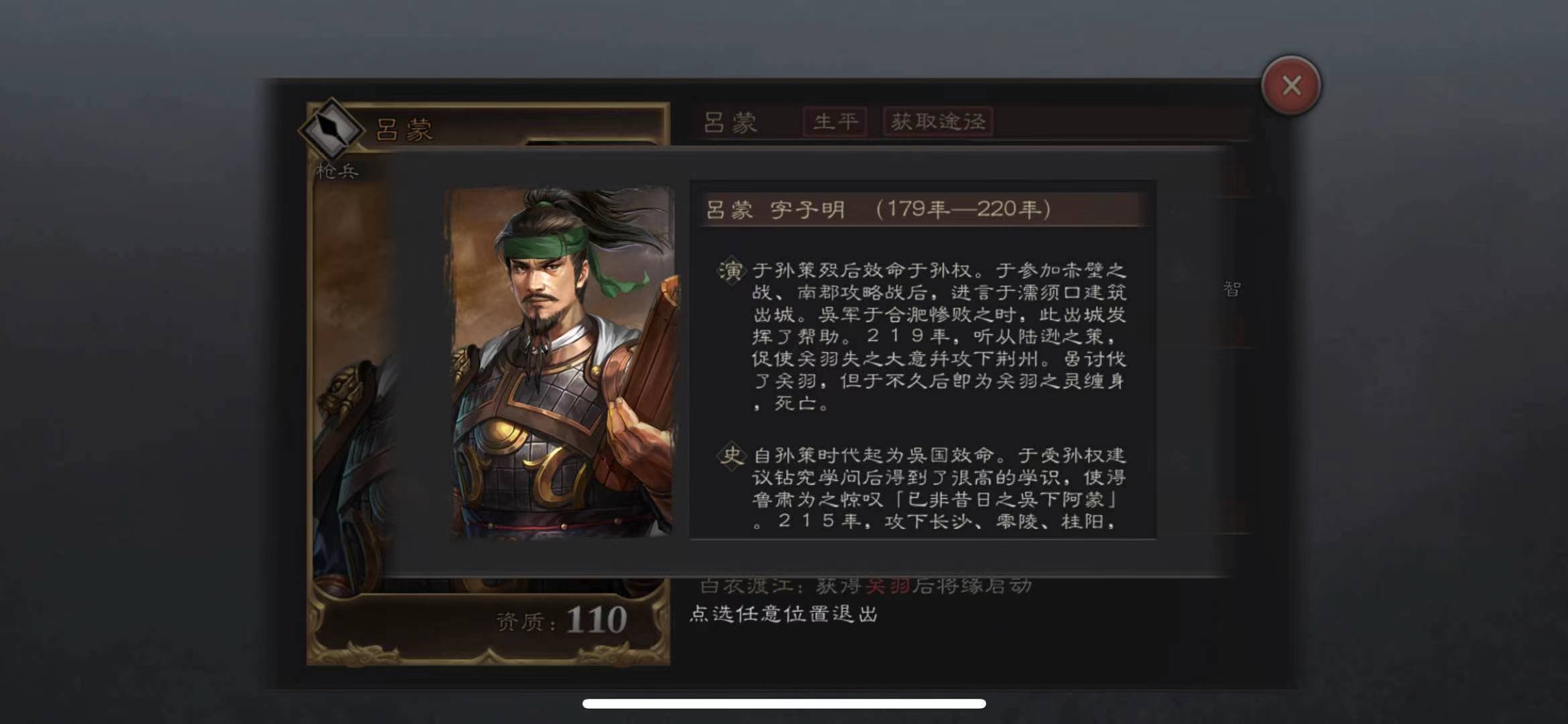The width and height of the screenshot is (1568, 724).
Task: Tap the 吕蒙 name beside the 生平 tab
Action: (731, 123)
